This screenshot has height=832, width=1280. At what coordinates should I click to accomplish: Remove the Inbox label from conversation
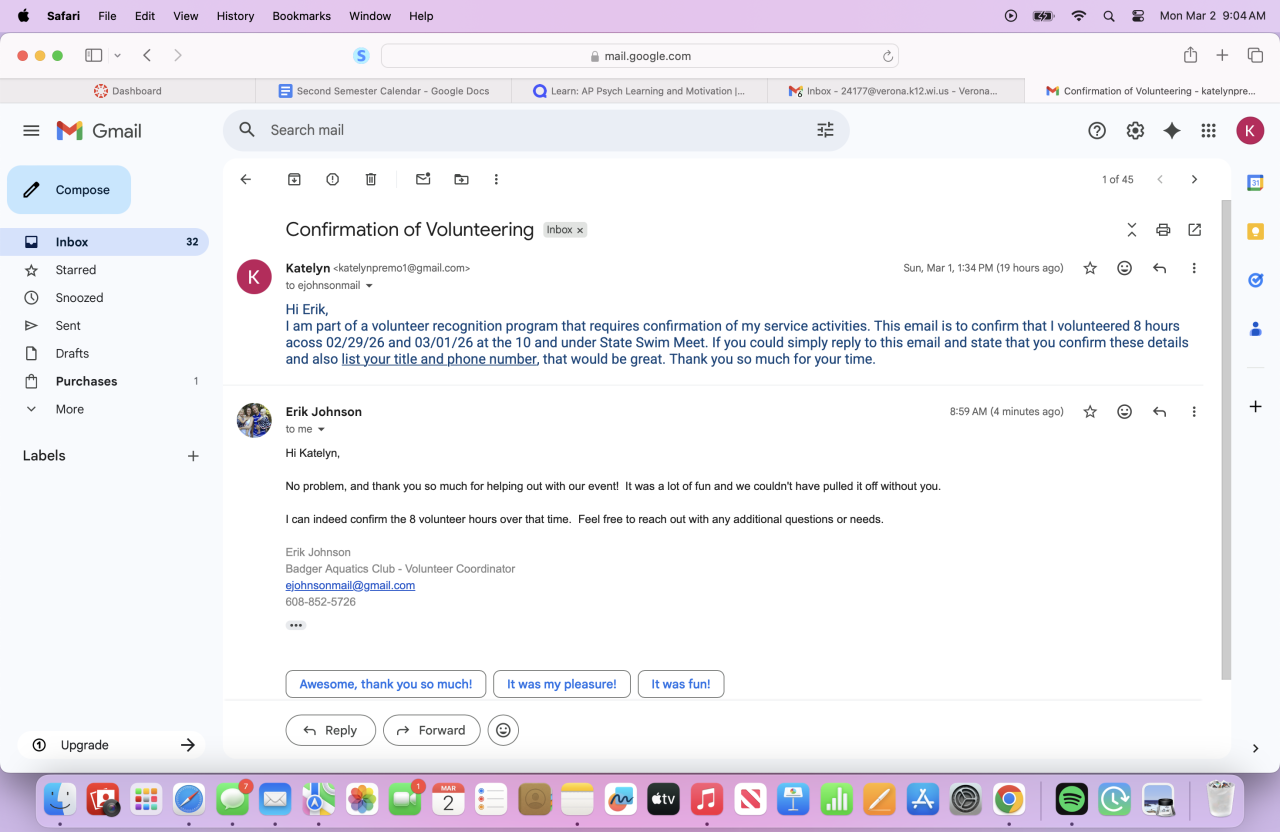580,230
